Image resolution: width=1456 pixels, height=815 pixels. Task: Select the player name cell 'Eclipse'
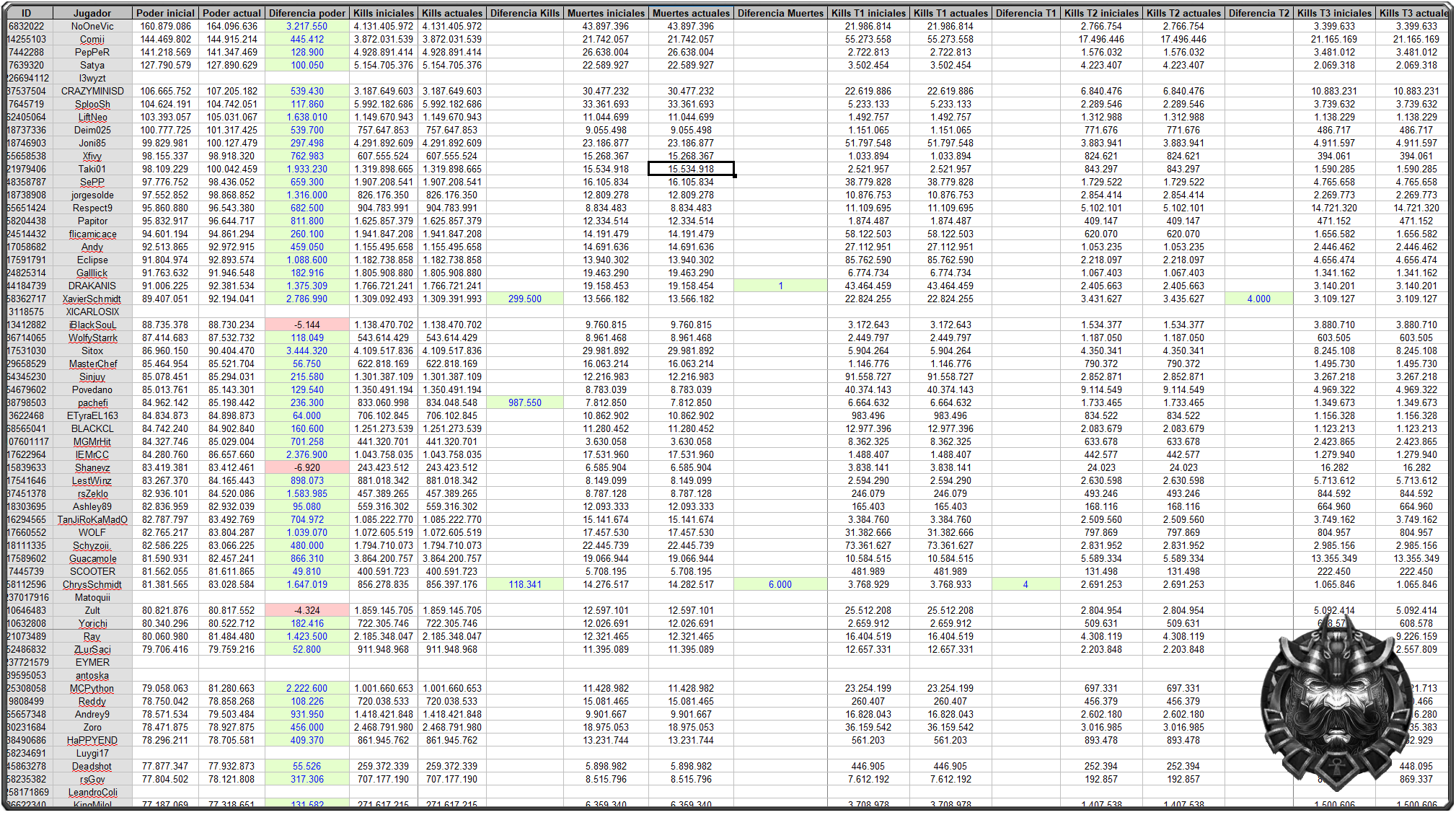click(92, 260)
